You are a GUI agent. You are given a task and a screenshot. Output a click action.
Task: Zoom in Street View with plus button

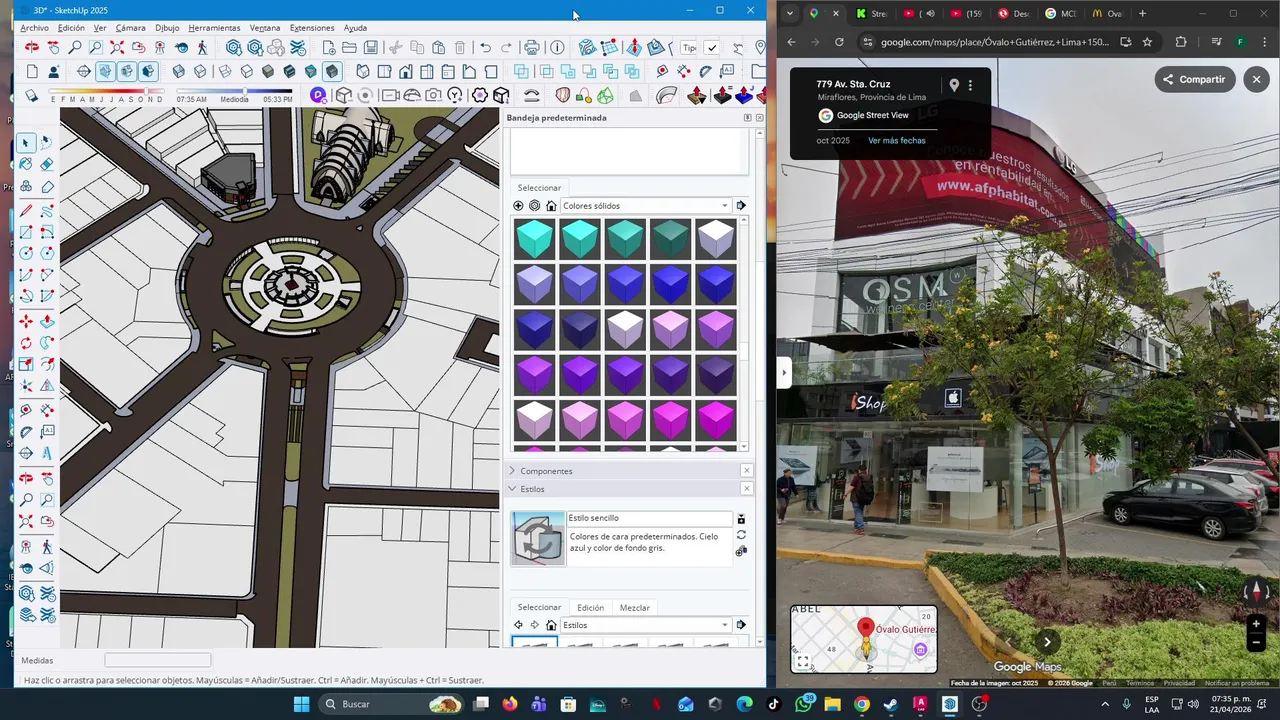(x=1257, y=624)
